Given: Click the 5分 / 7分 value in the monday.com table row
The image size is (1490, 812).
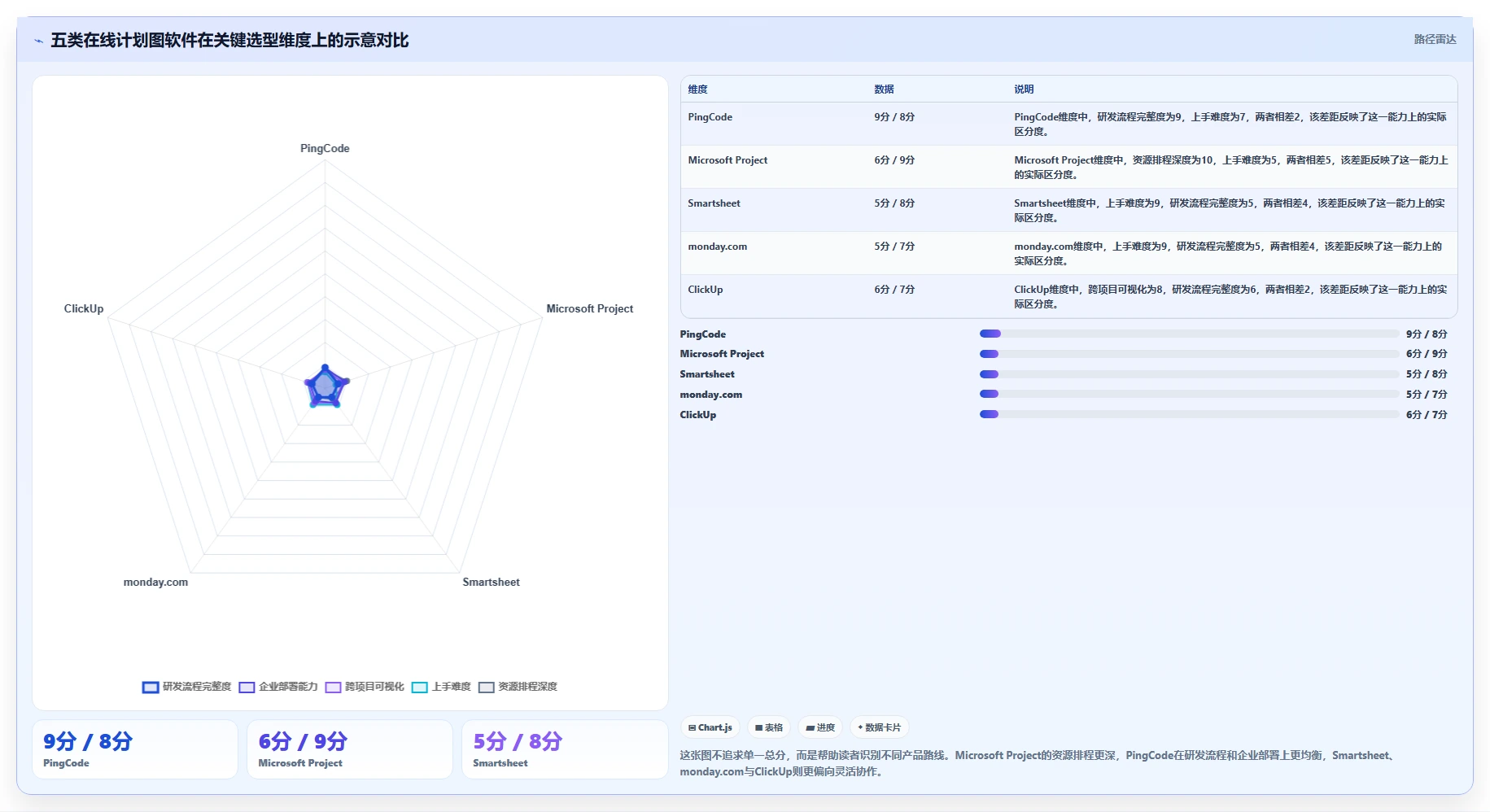Looking at the screenshot, I should (x=894, y=247).
